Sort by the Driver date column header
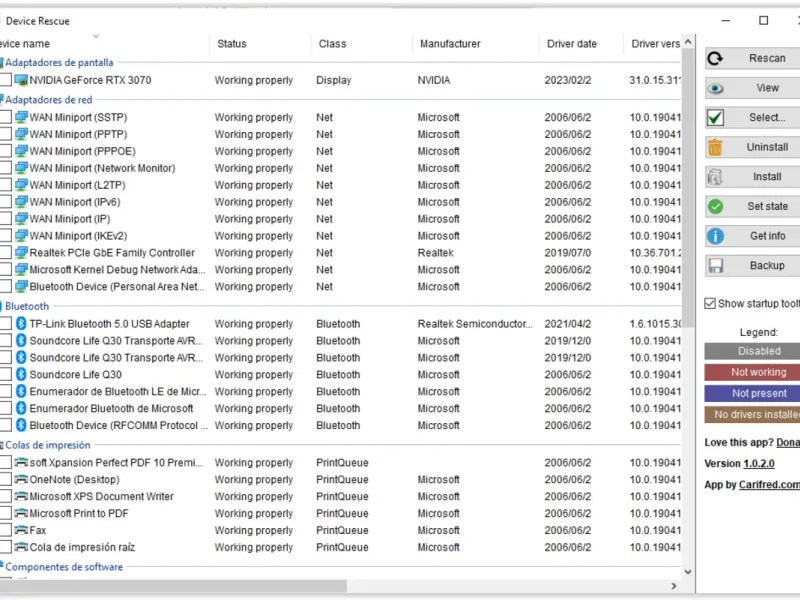The width and height of the screenshot is (800, 600). [x=581, y=44]
